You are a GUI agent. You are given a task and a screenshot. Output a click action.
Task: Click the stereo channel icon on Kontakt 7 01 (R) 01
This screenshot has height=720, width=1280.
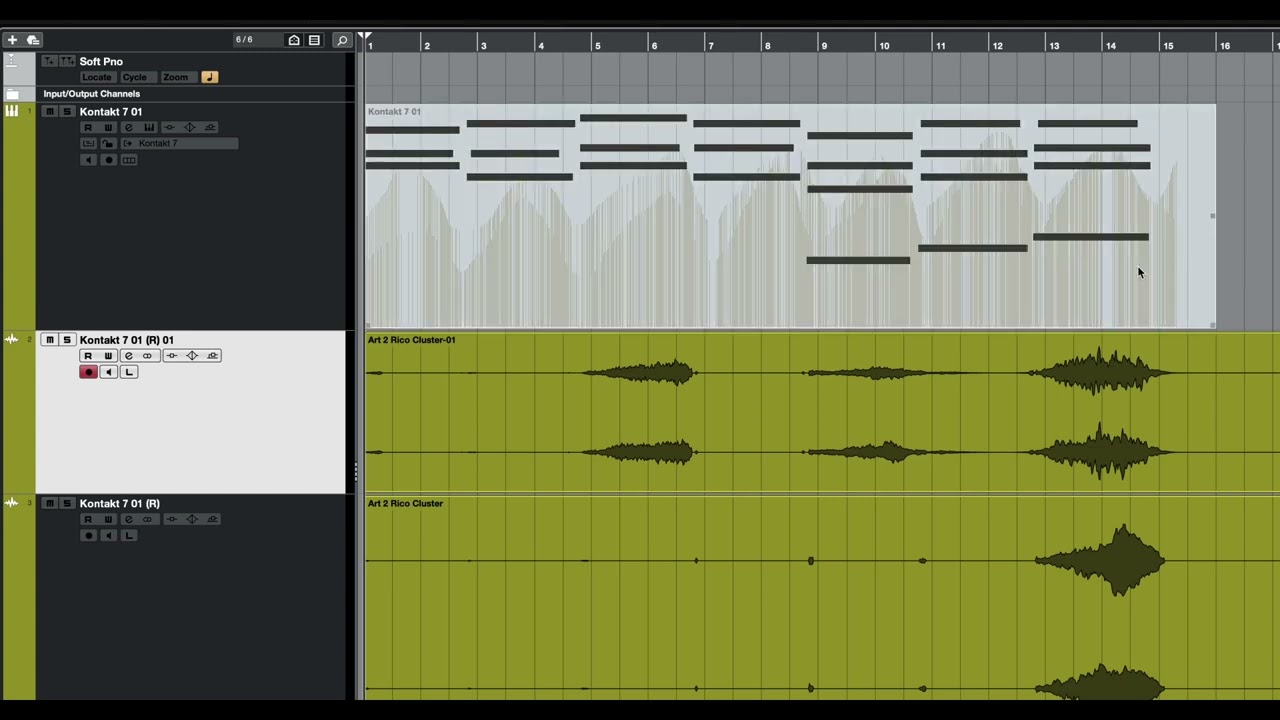coord(147,356)
